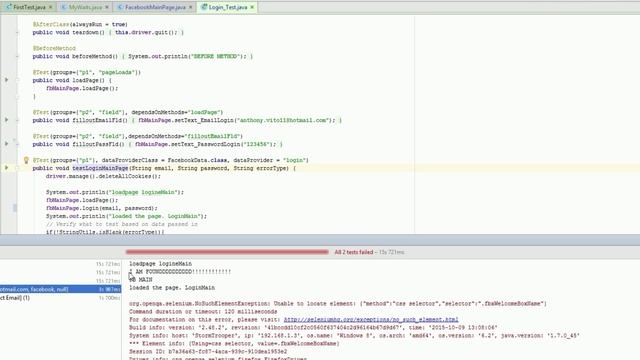640x360 pixels.
Task: Close the FirstTest.java tab
Action: click(x=51, y=7)
